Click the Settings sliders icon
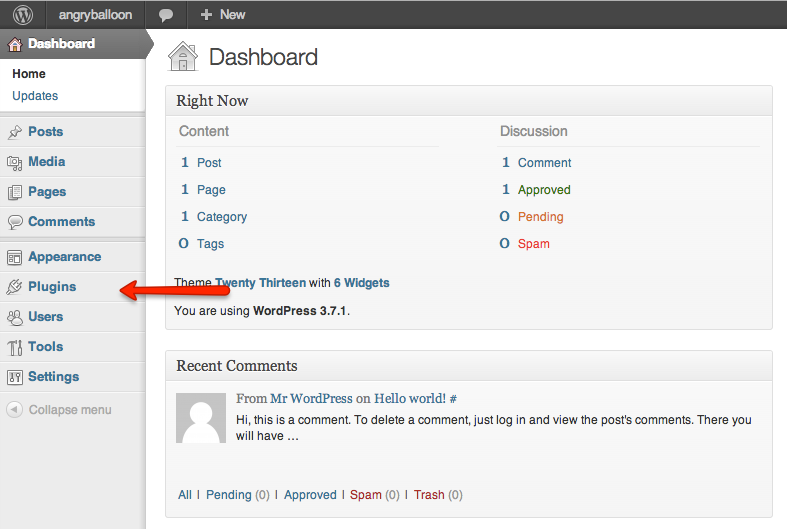The image size is (787, 529). 15,377
